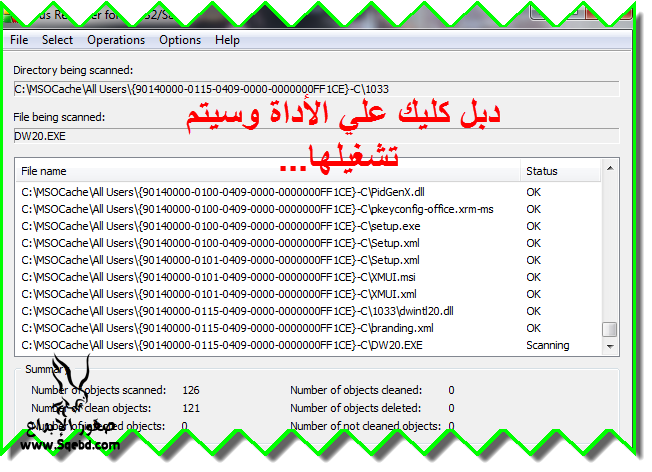Viewport: 652px width, 472px height.
Task: Open the Help menu
Action: [227, 40]
